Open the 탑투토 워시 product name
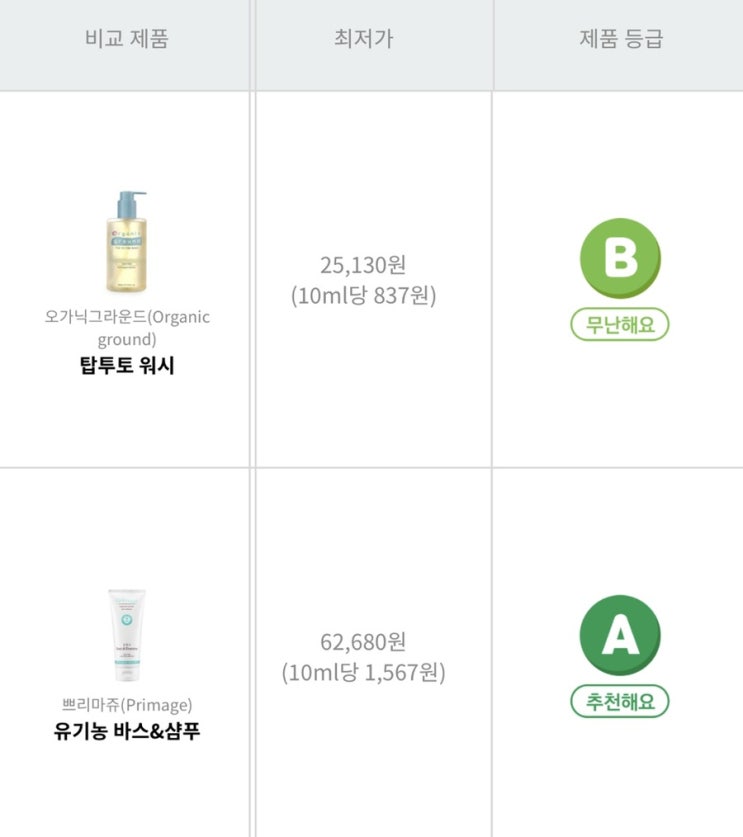 point(126,365)
